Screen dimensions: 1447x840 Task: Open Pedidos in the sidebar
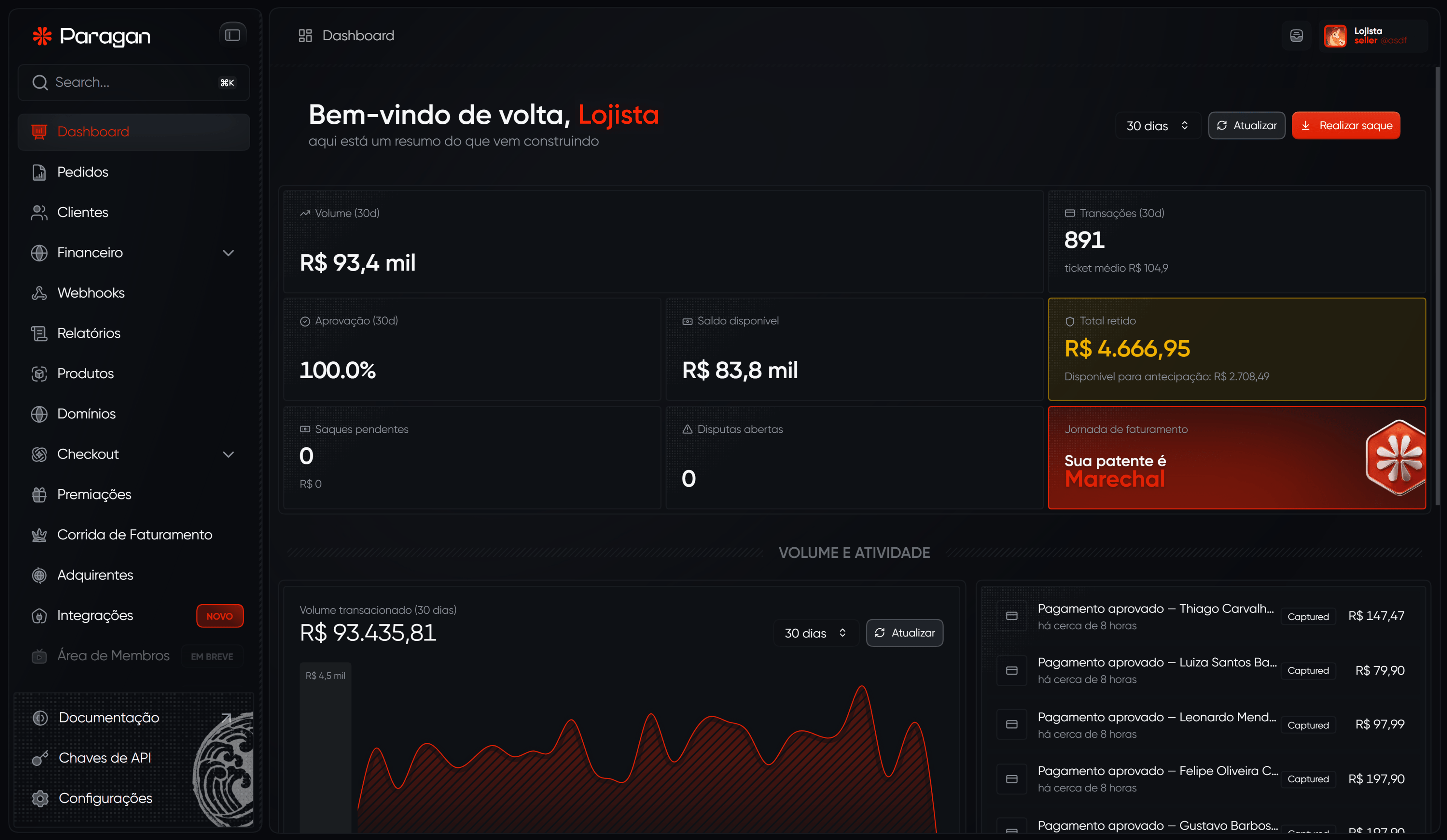(134, 172)
